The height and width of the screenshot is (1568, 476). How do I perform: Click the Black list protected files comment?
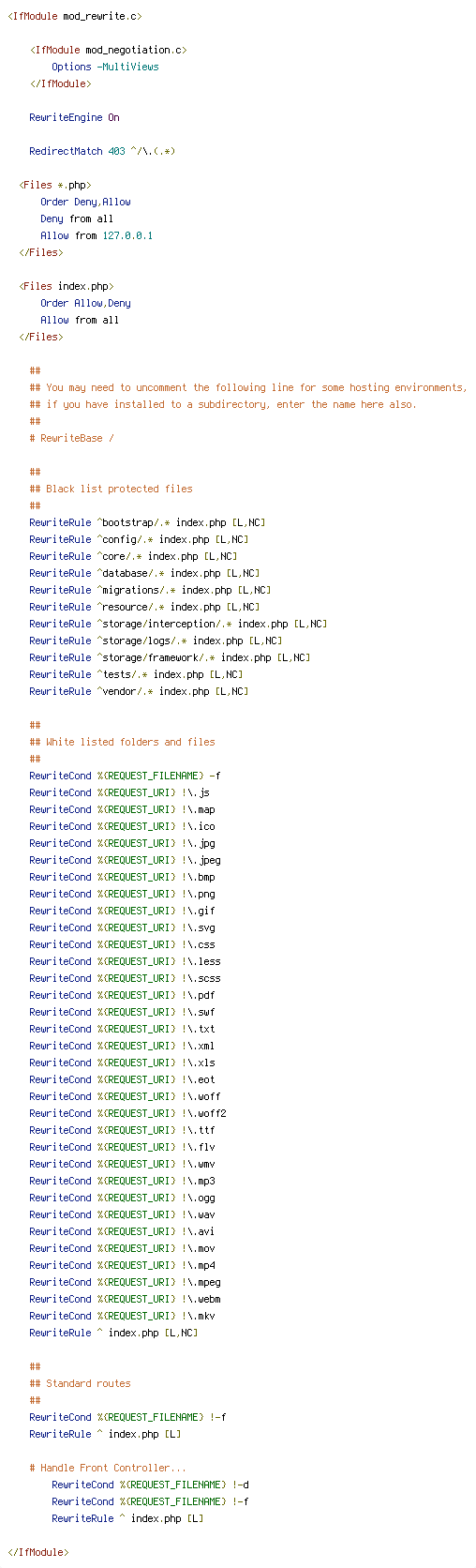111,489
